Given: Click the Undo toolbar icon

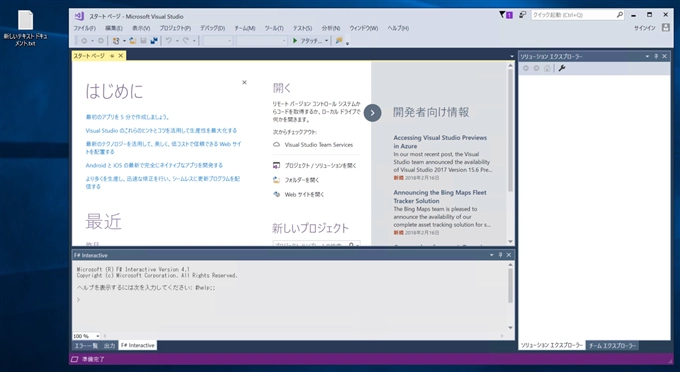Looking at the screenshot, I should (x=169, y=41).
